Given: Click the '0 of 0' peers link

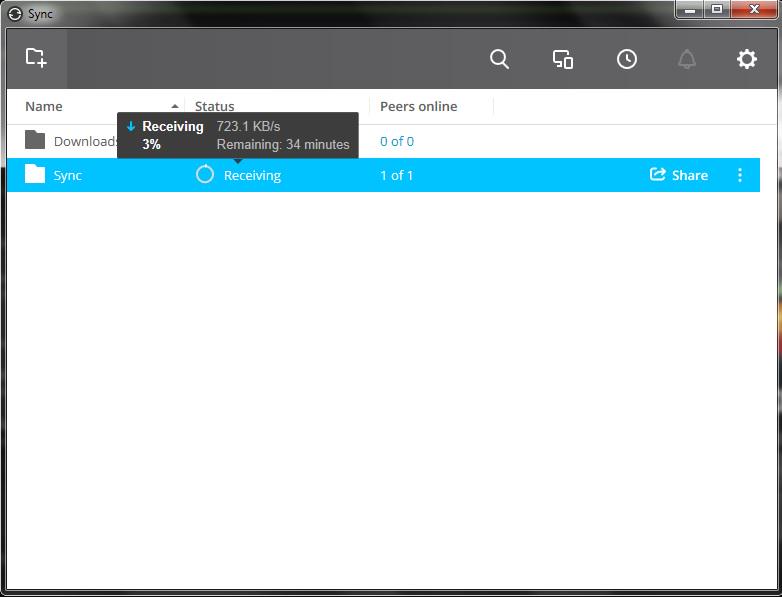Looking at the screenshot, I should pos(397,141).
